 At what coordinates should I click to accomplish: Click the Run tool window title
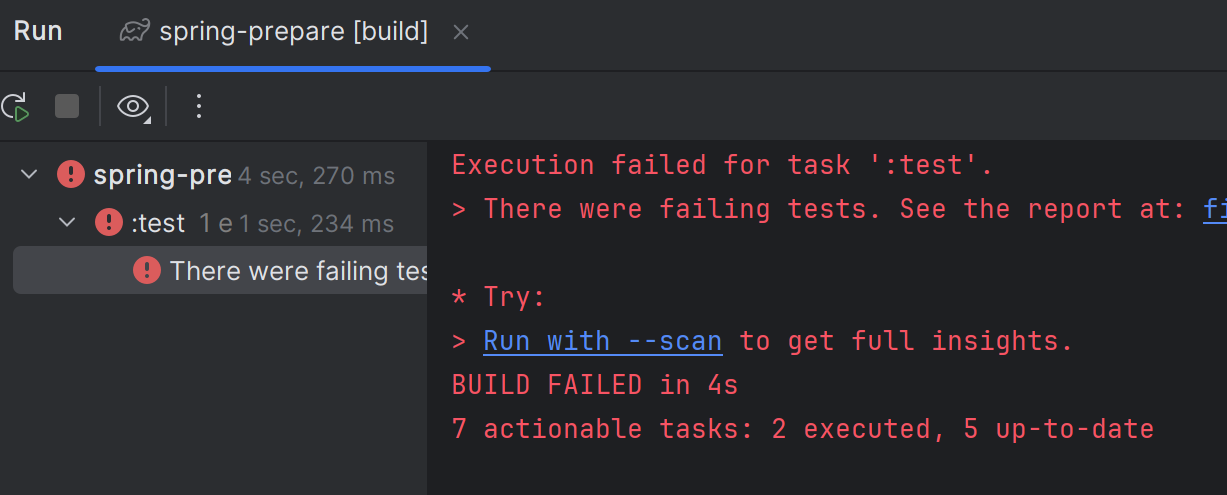[38, 32]
